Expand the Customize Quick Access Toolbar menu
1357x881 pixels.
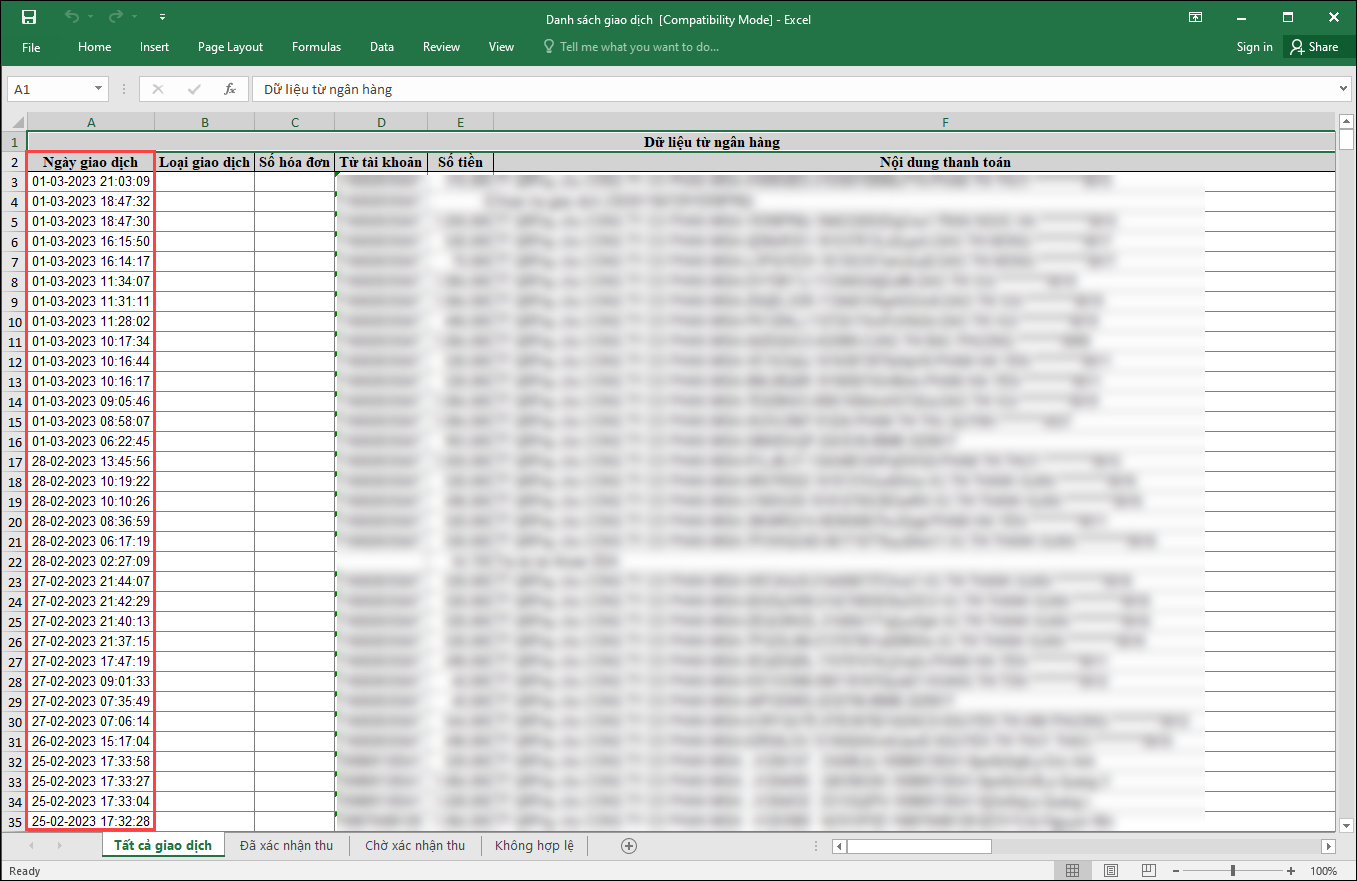coord(162,17)
